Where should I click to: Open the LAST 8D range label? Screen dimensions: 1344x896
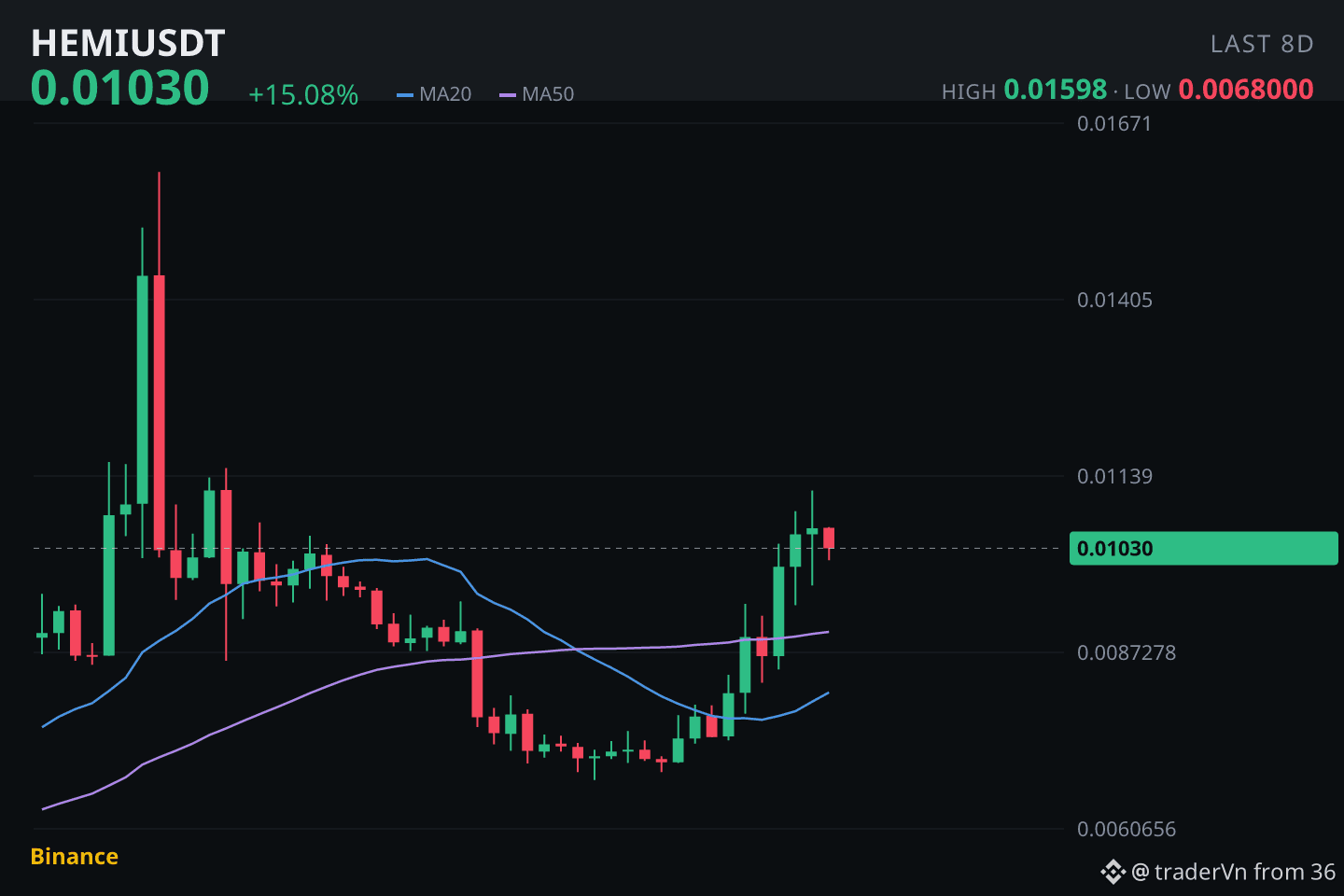[x=1262, y=44]
